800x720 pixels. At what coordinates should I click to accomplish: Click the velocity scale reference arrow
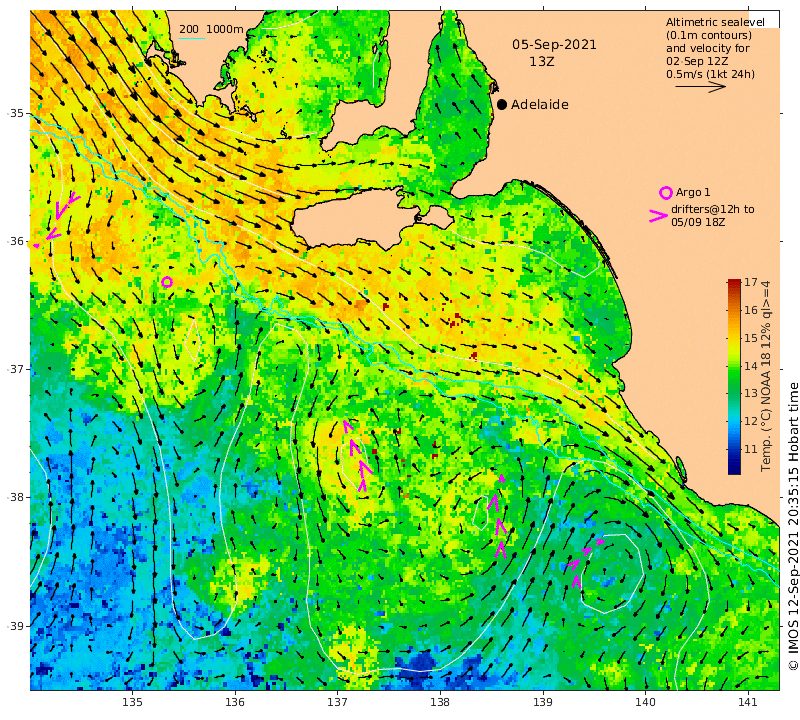(701, 86)
